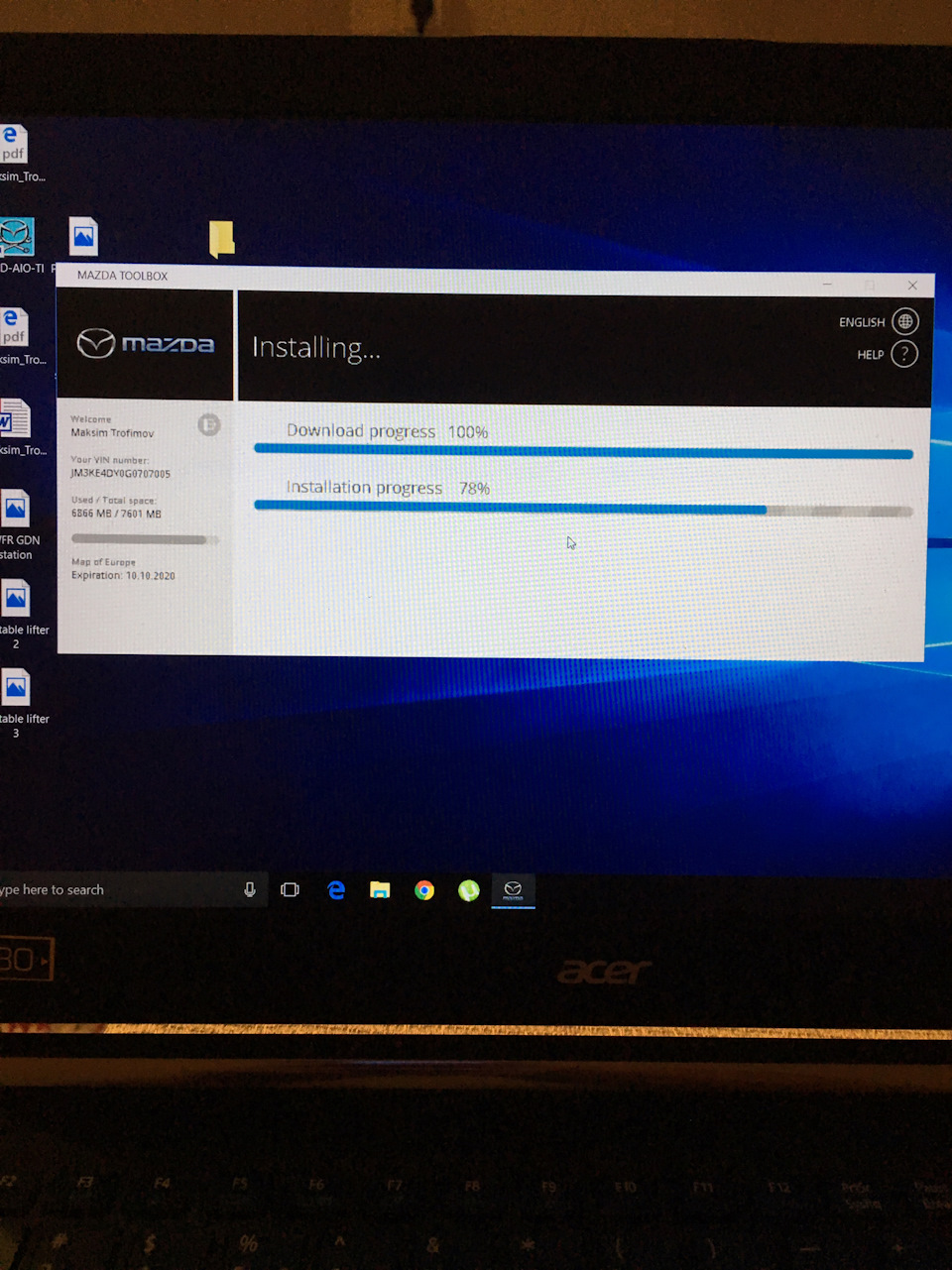Screen dimensions: 952x1270
Task: Select Mazda Toolbox icon in taskbar
Action: tap(513, 890)
